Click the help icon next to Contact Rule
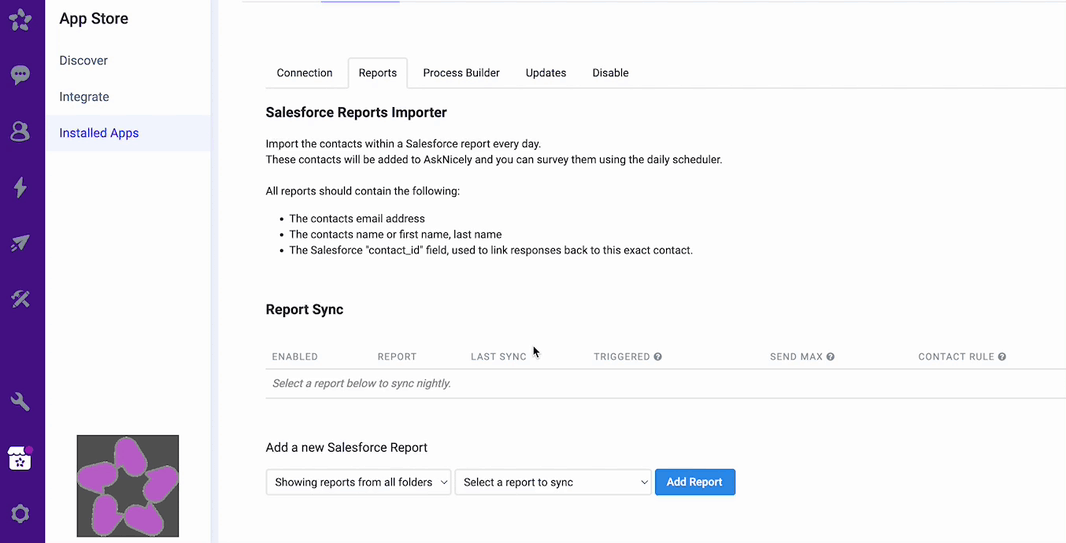Viewport: 1066px width, 543px height. pos(1002,357)
